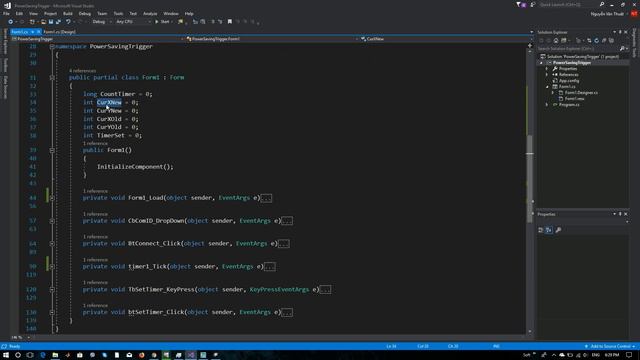This screenshot has width=640, height=360.
Task: Click the collapsed ellipsis box after timer1_Tick
Action: pyautogui.click(x=269, y=267)
